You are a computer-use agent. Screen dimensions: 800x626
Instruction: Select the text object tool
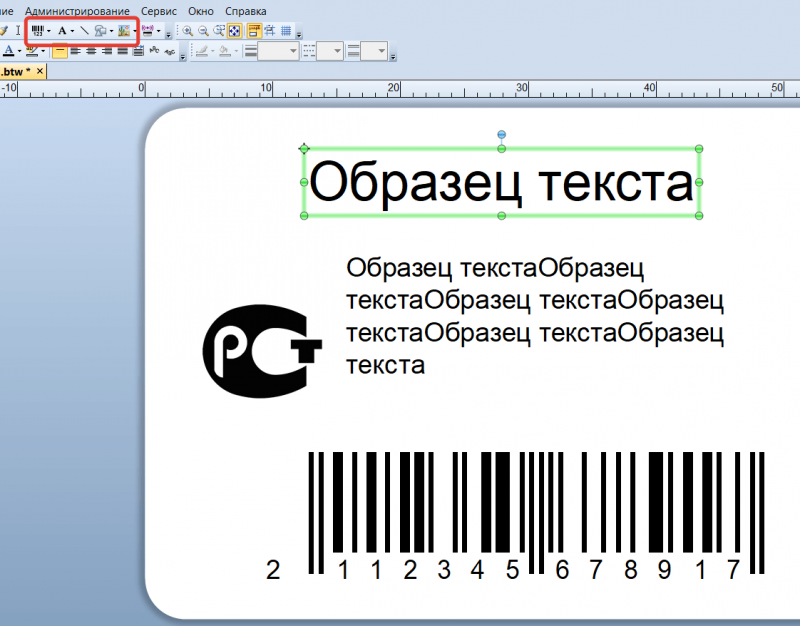62,31
